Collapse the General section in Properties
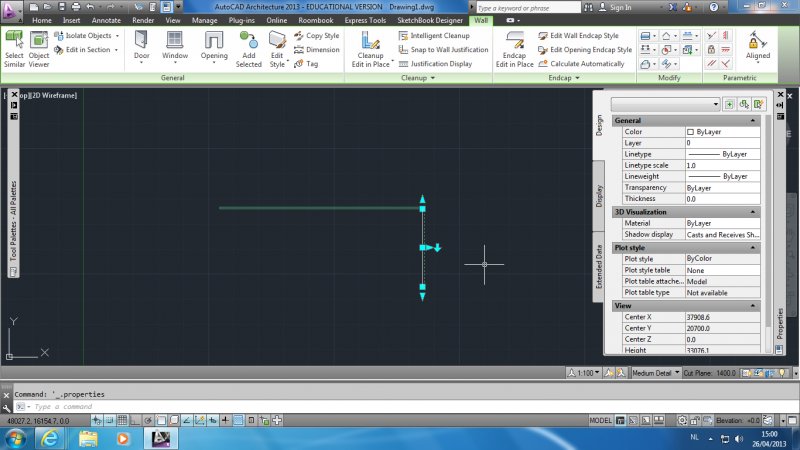800x450 pixels. pos(753,120)
